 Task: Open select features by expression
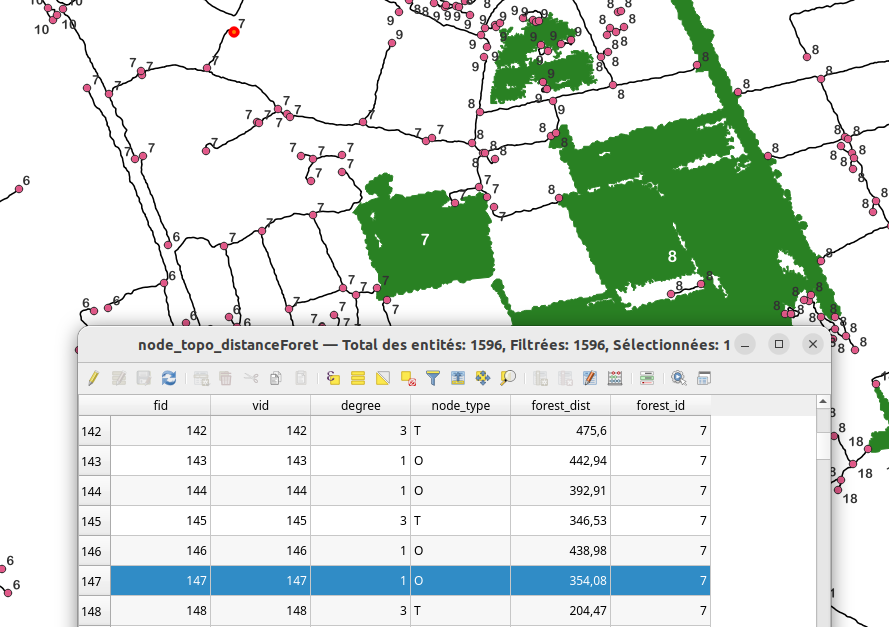[334, 378]
